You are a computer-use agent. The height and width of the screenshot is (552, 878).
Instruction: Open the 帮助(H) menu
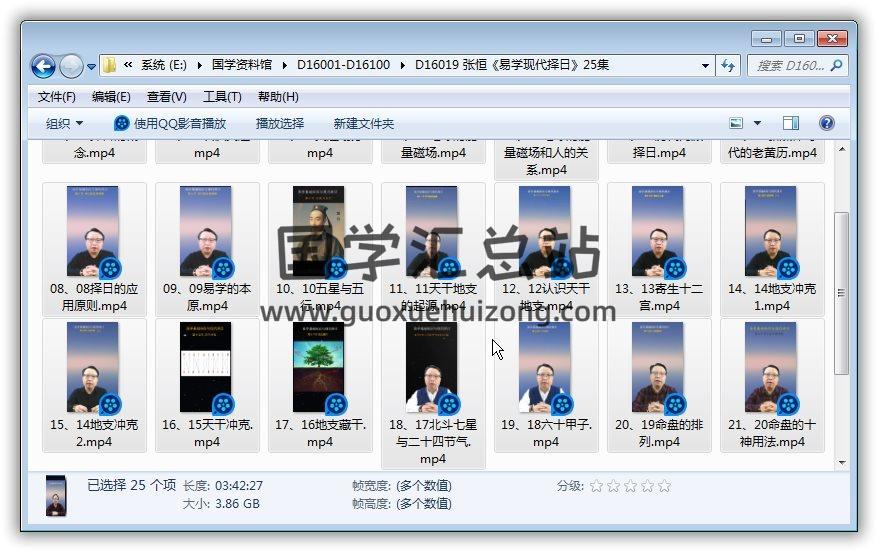point(278,97)
